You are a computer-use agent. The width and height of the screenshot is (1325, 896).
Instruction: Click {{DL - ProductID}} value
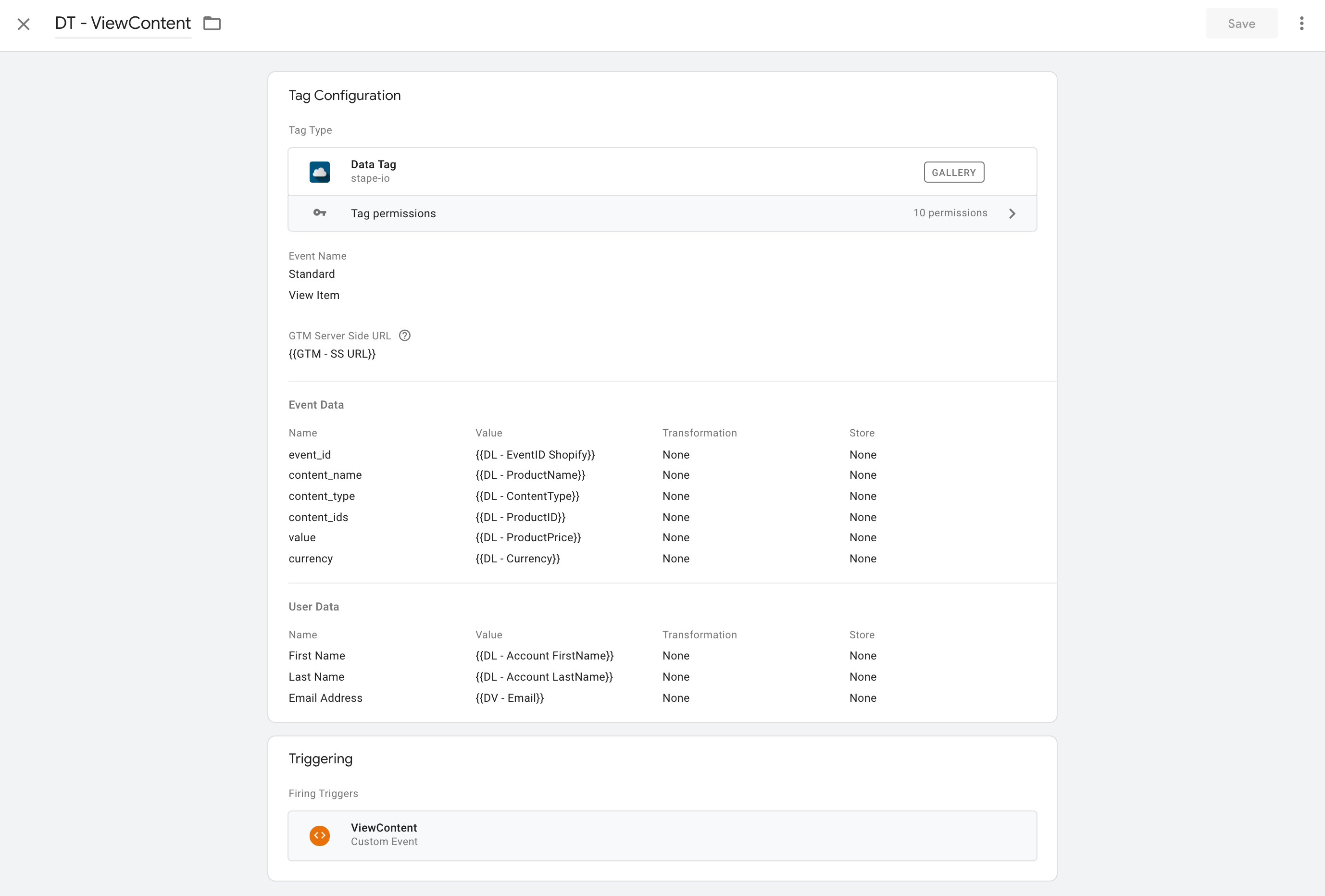[x=521, y=517]
